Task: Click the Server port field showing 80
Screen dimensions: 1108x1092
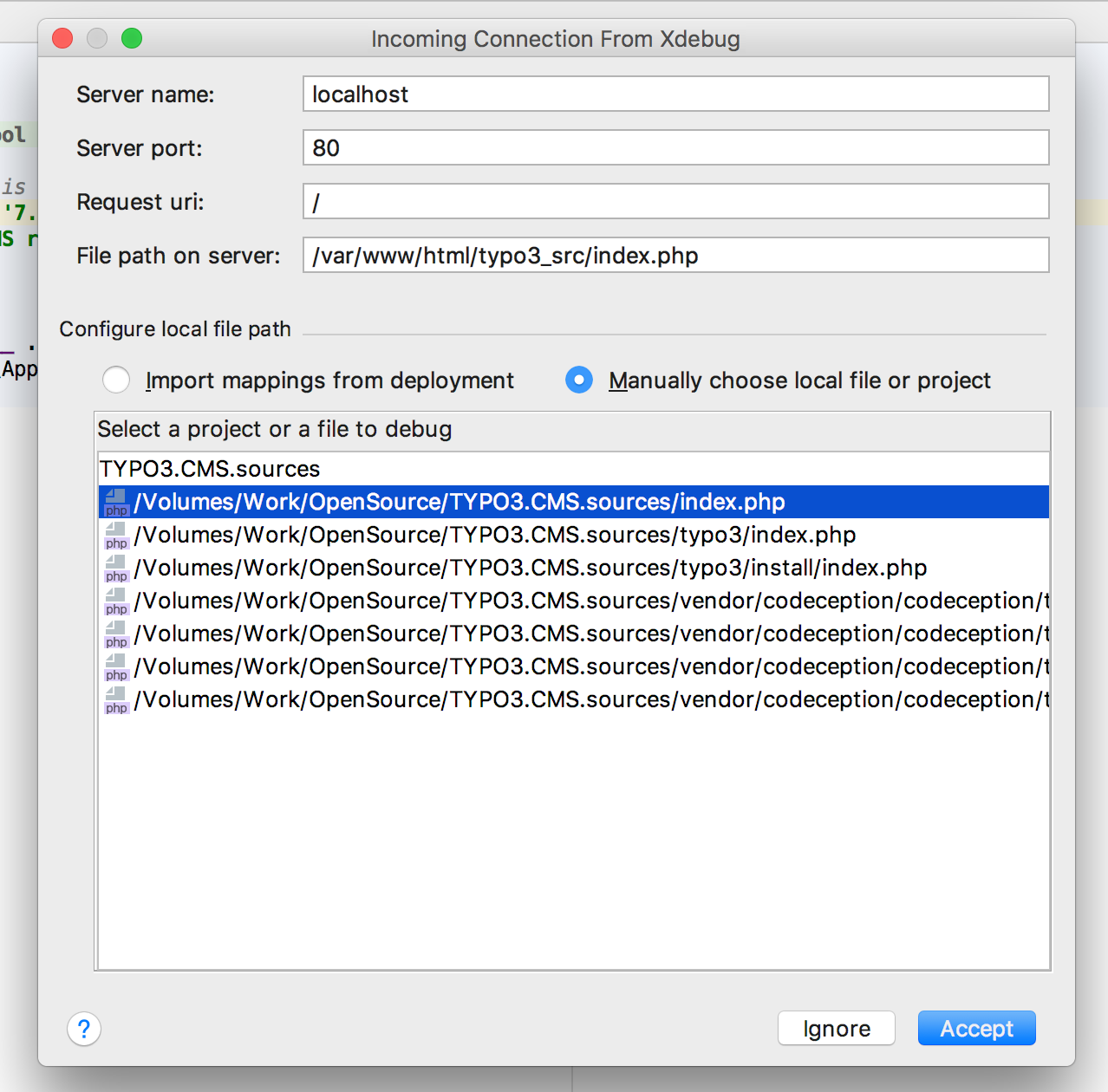Action: click(675, 147)
